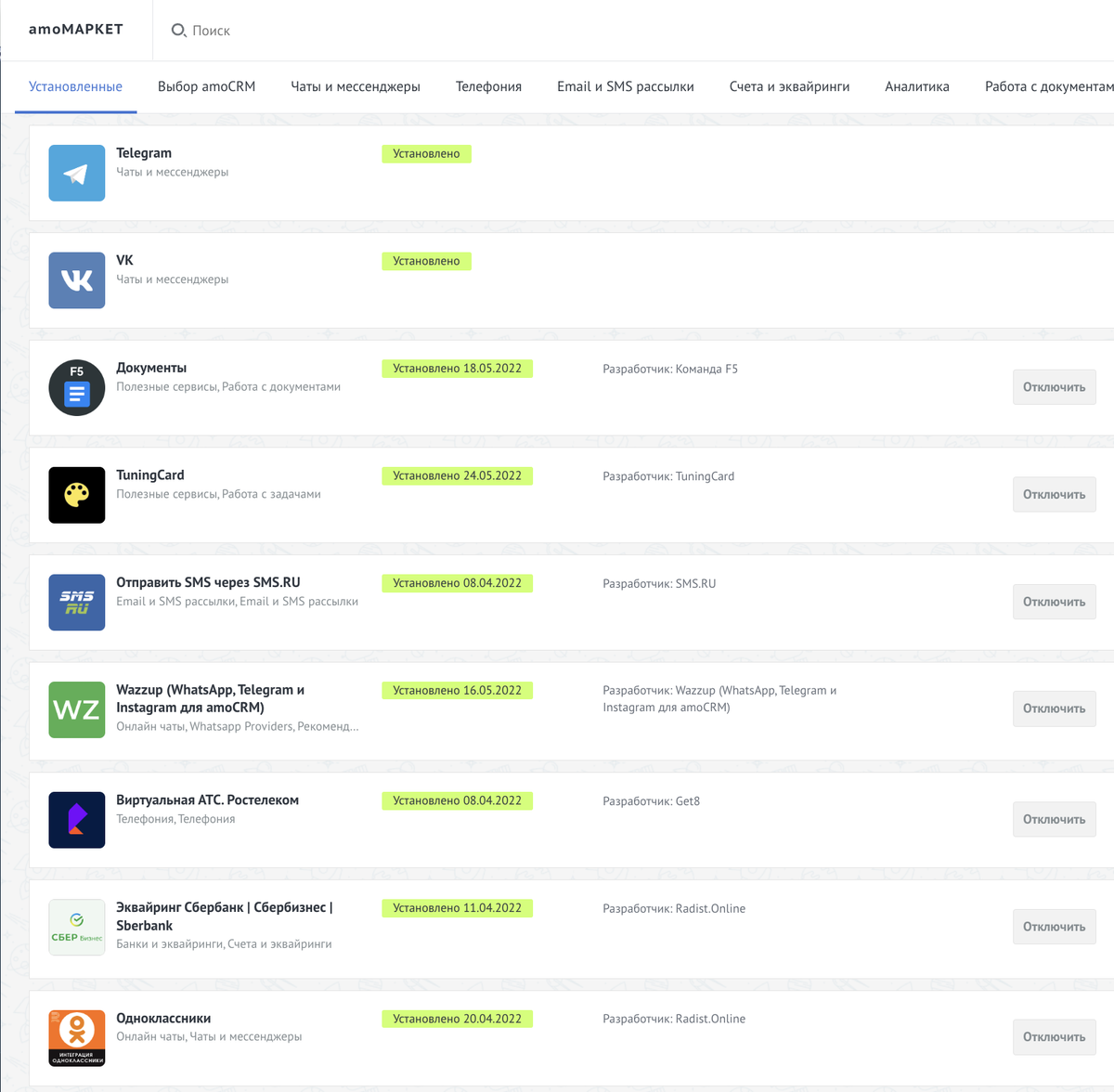Click Отключить for SMS.RU integration
The width and height of the screenshot is (1114, 1092).
(1055, 602)
